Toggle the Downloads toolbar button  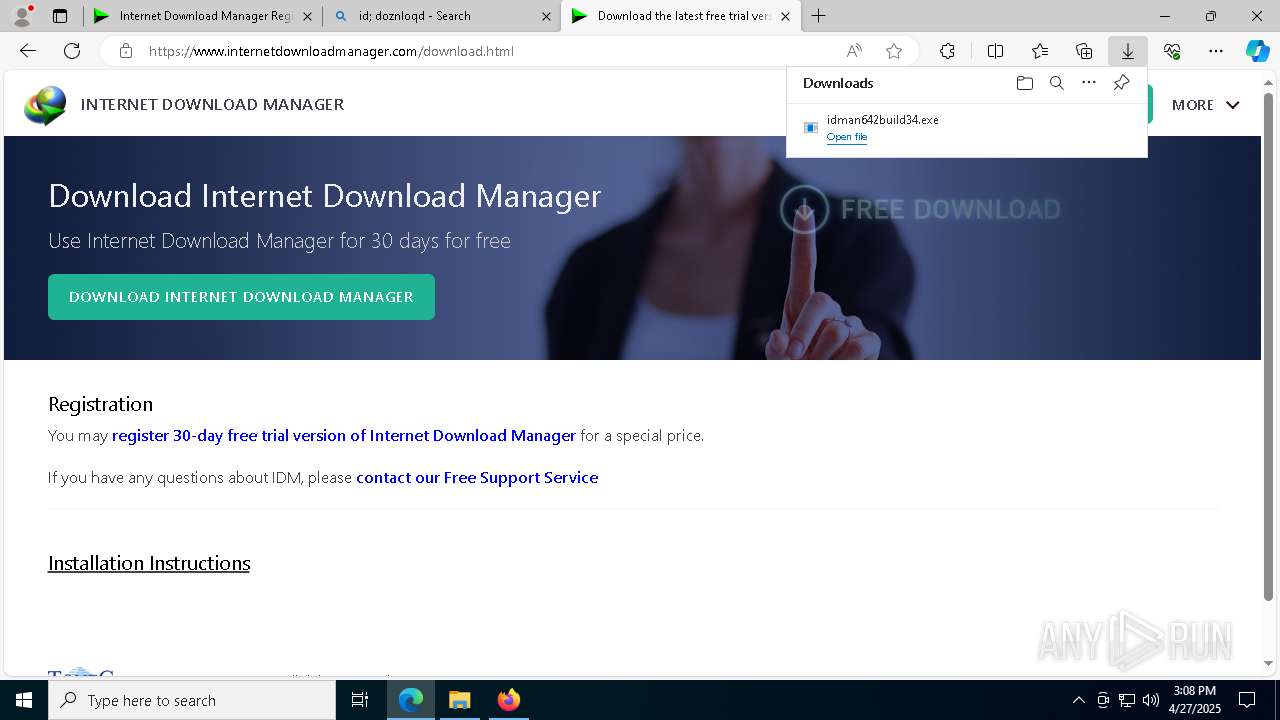point(1128,51)
